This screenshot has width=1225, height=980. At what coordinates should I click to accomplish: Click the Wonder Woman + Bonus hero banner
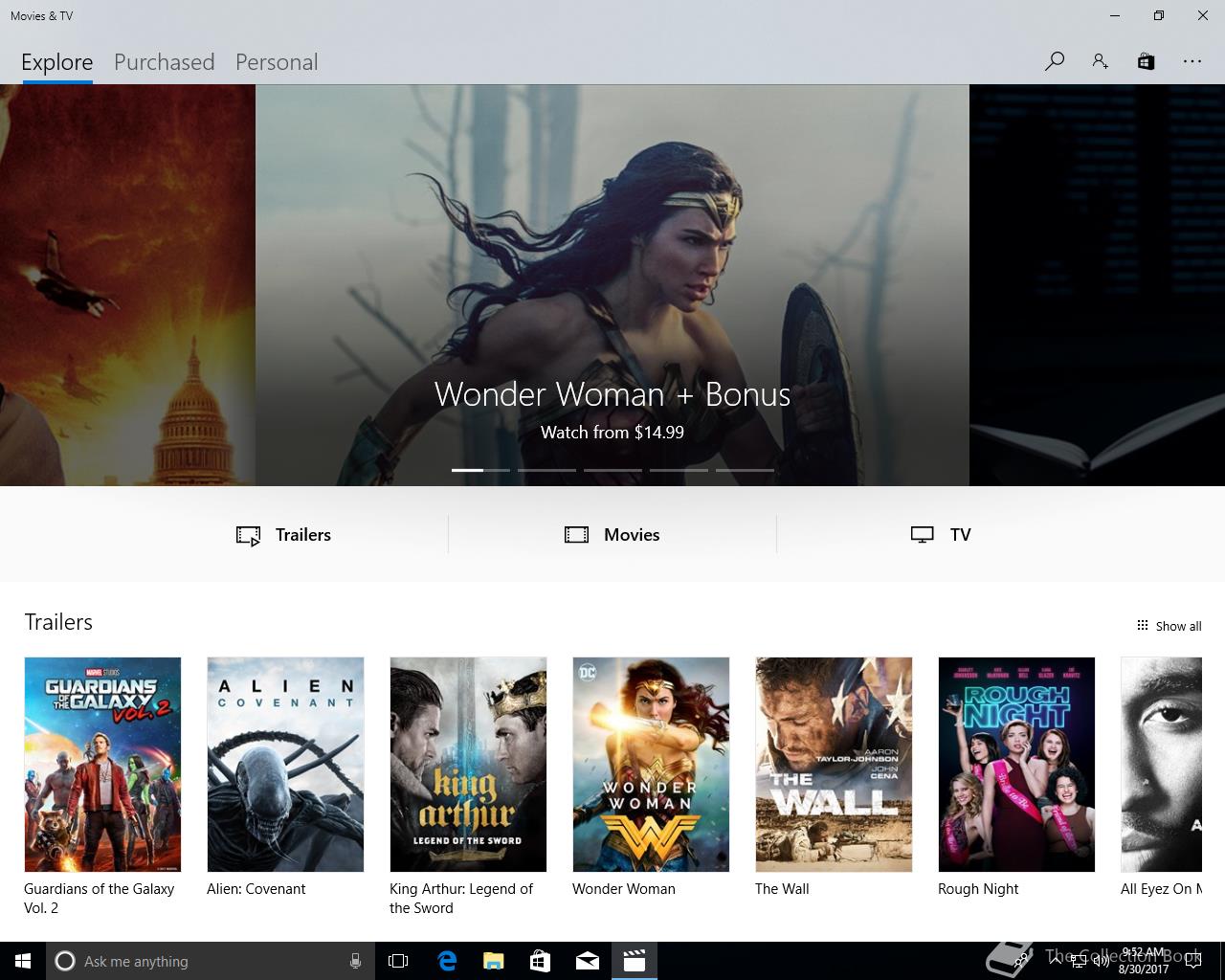pos(612,285)
